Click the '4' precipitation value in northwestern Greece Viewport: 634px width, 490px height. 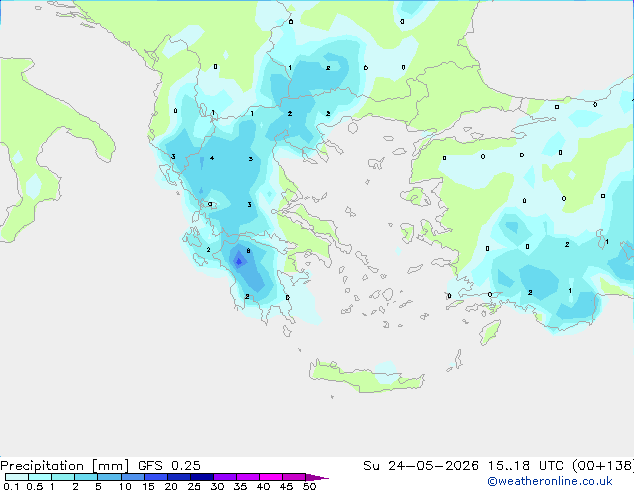click(212, 158)
